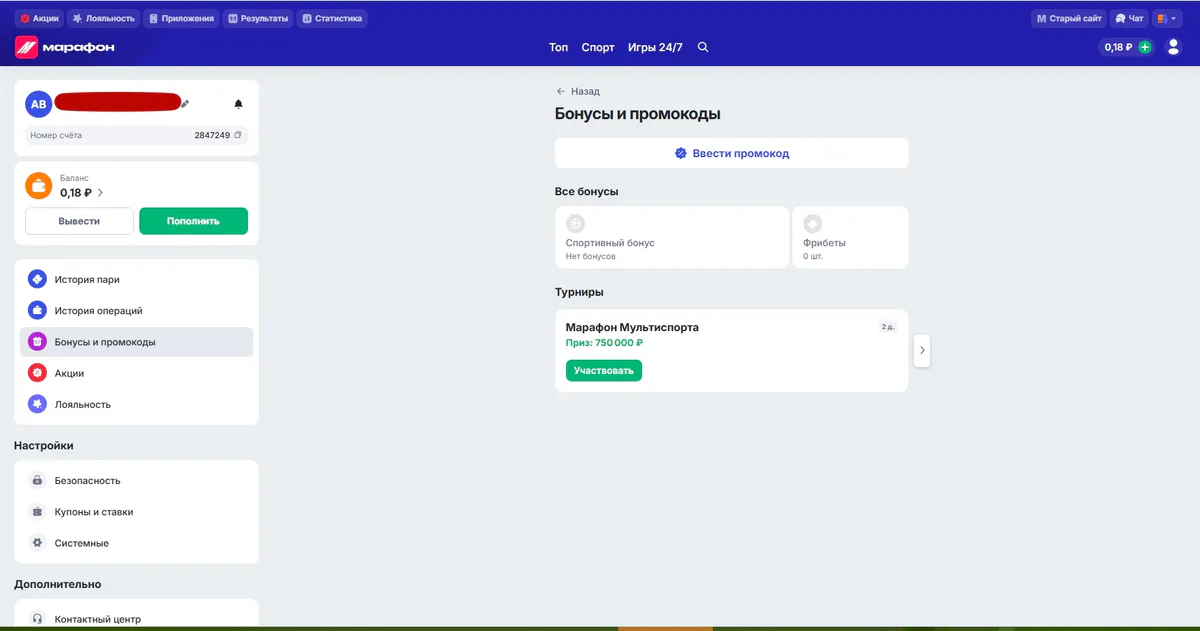Image resolution: width=1200 pixels, height=631 pixels.
Task: Go to the Топ section
Action: (x=558, y=47)
